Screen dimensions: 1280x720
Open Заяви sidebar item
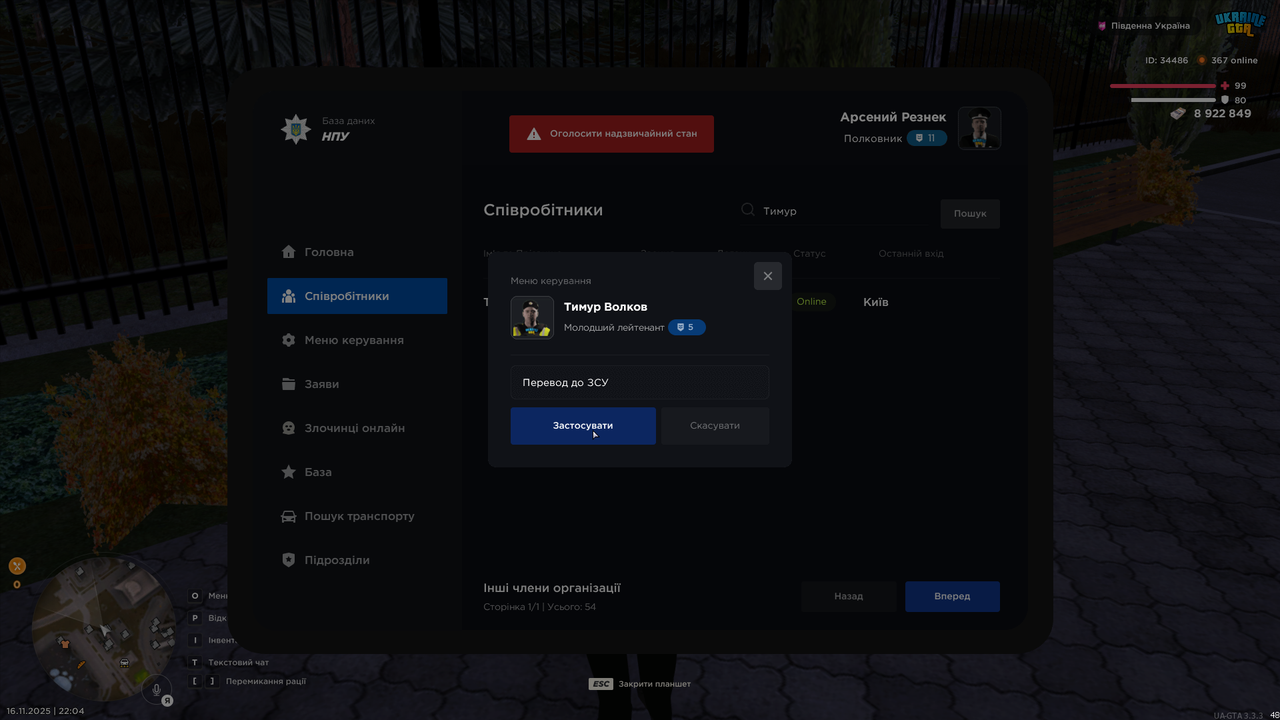[x=357, y=384]
